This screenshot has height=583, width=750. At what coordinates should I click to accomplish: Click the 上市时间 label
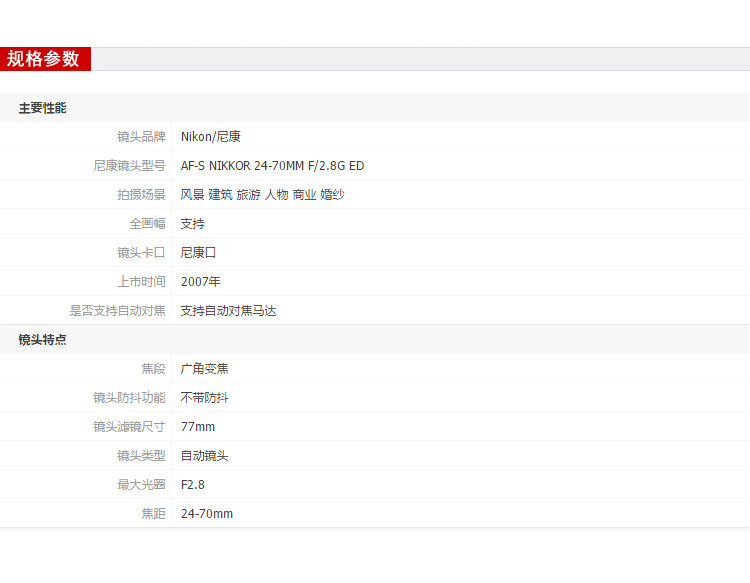point(141,282)
